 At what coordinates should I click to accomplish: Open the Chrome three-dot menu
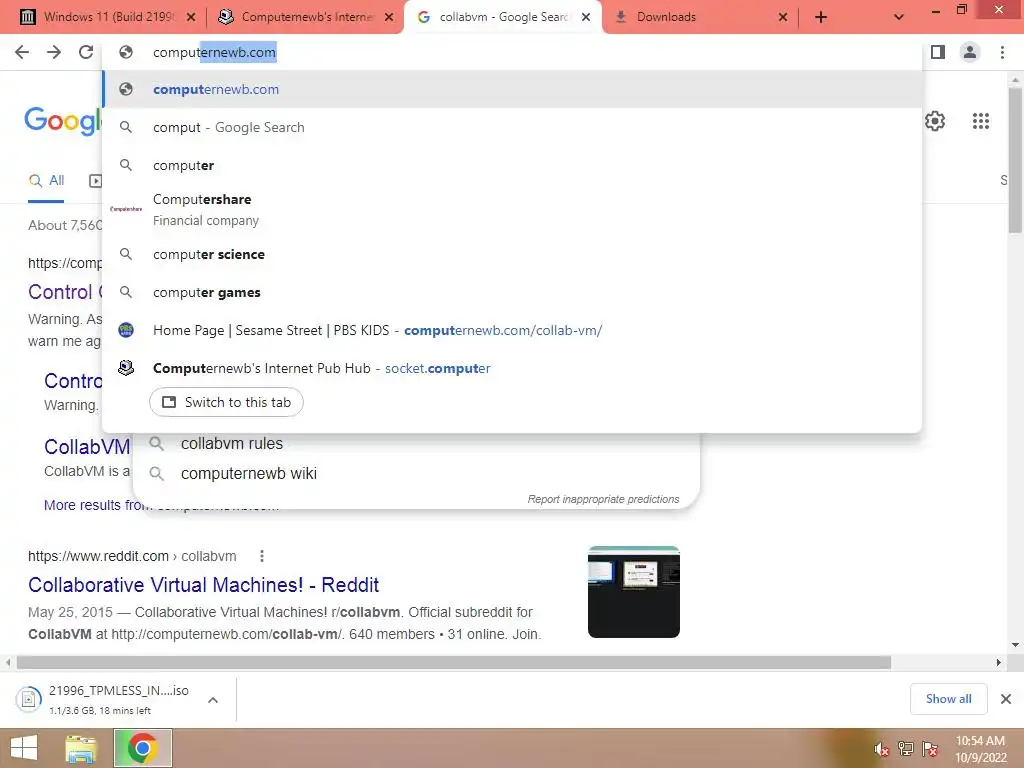pos(1002,52)
